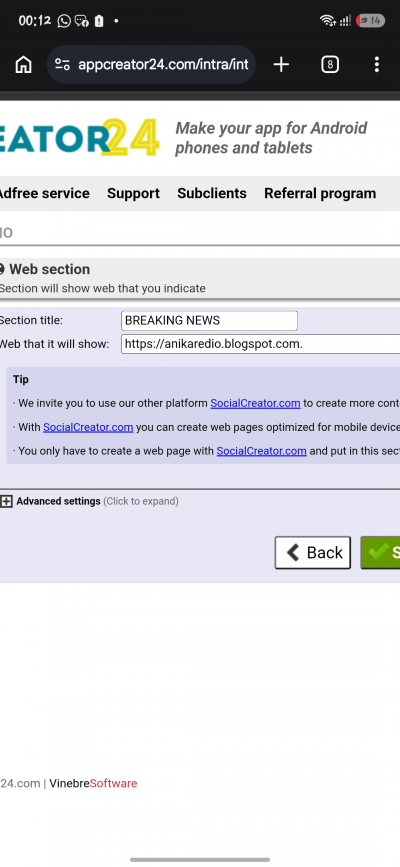Tap the WhatsApp notification icon

click(x=64, y=21)
